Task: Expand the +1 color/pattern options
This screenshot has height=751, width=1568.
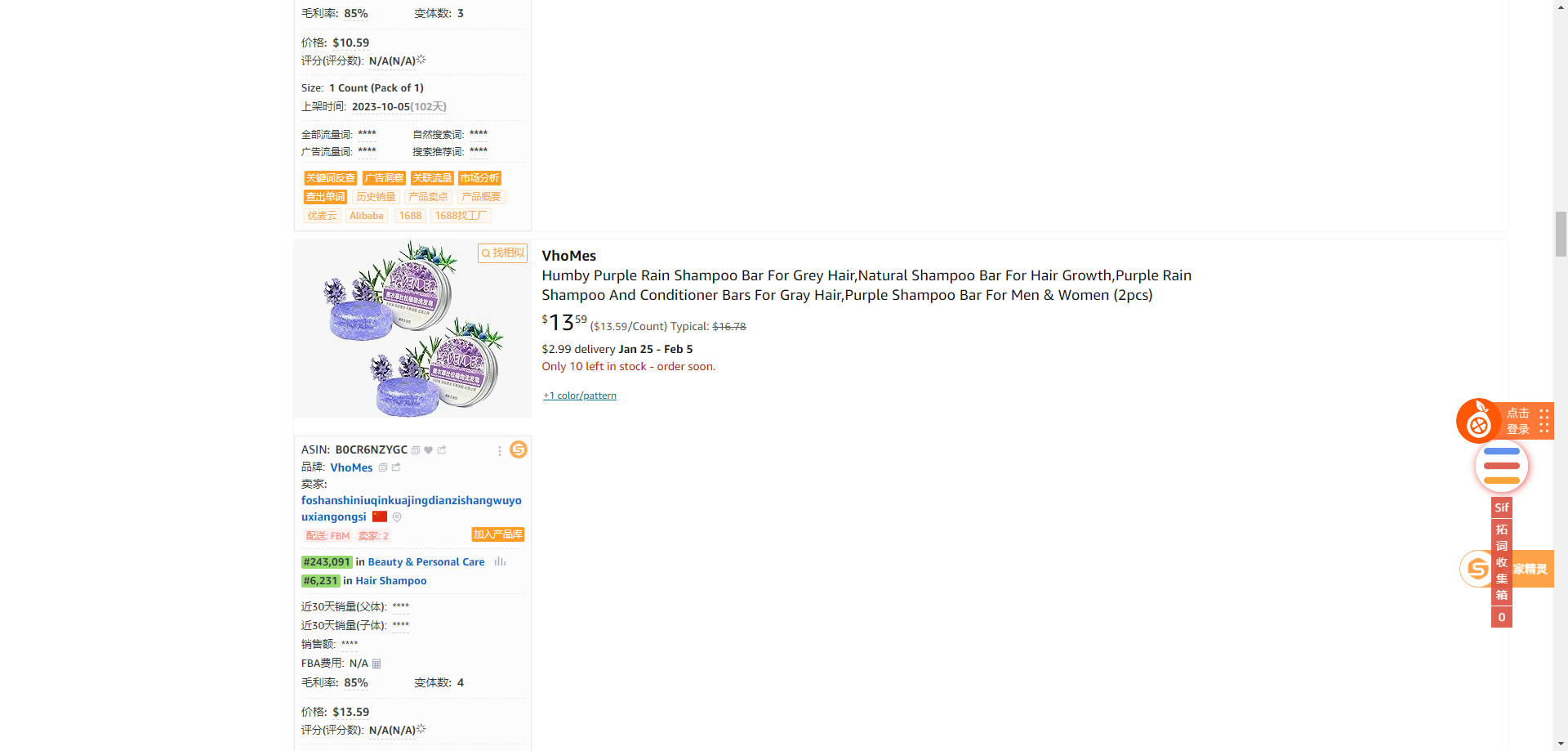Action: 580,396
